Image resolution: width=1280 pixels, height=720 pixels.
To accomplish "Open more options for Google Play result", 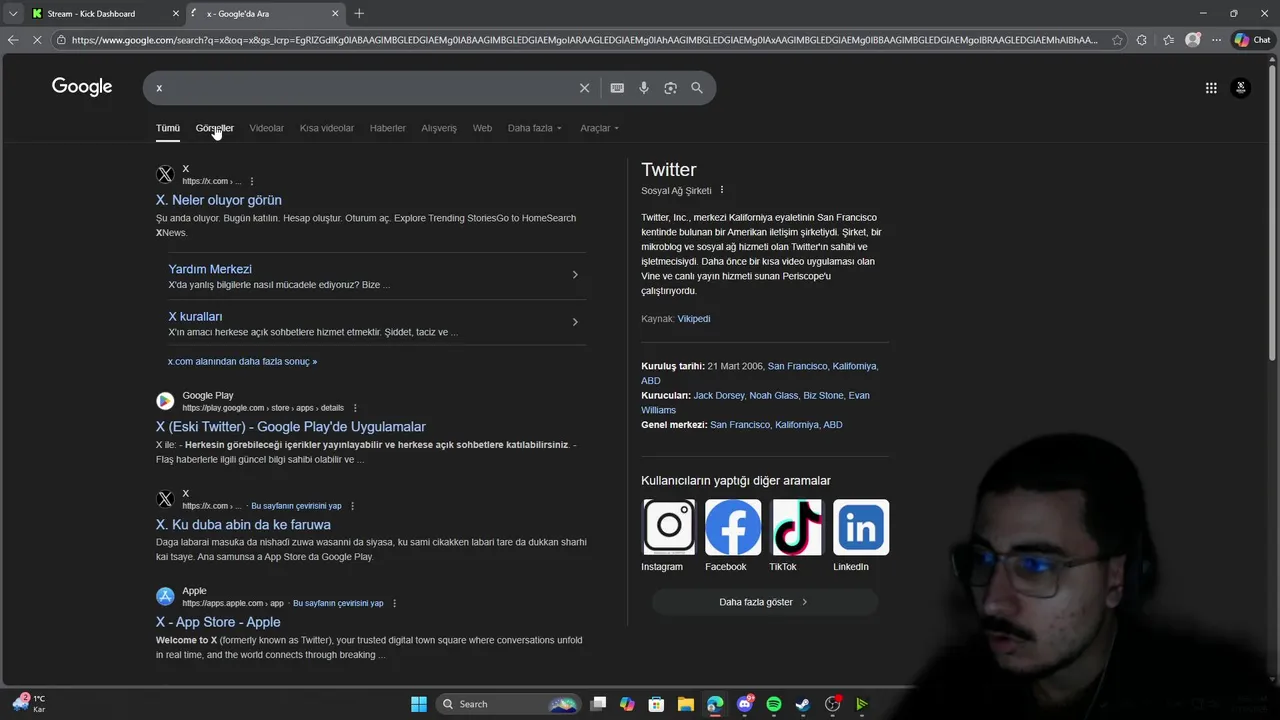I will (355, 408).
